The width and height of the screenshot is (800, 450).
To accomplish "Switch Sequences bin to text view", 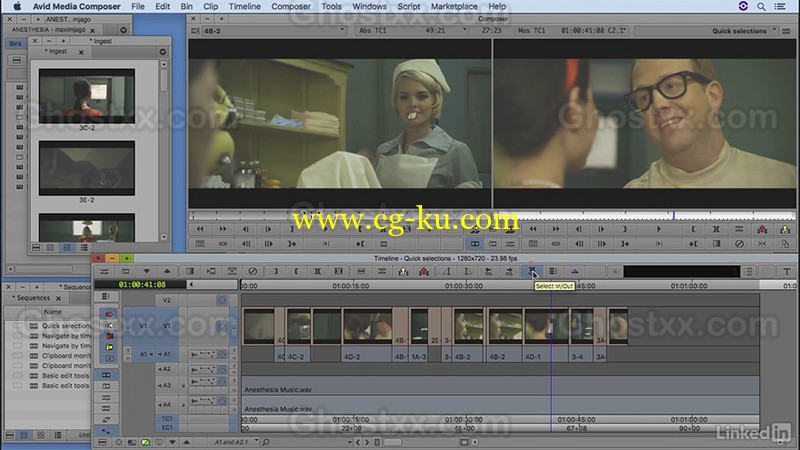I will tap(23, 435).
